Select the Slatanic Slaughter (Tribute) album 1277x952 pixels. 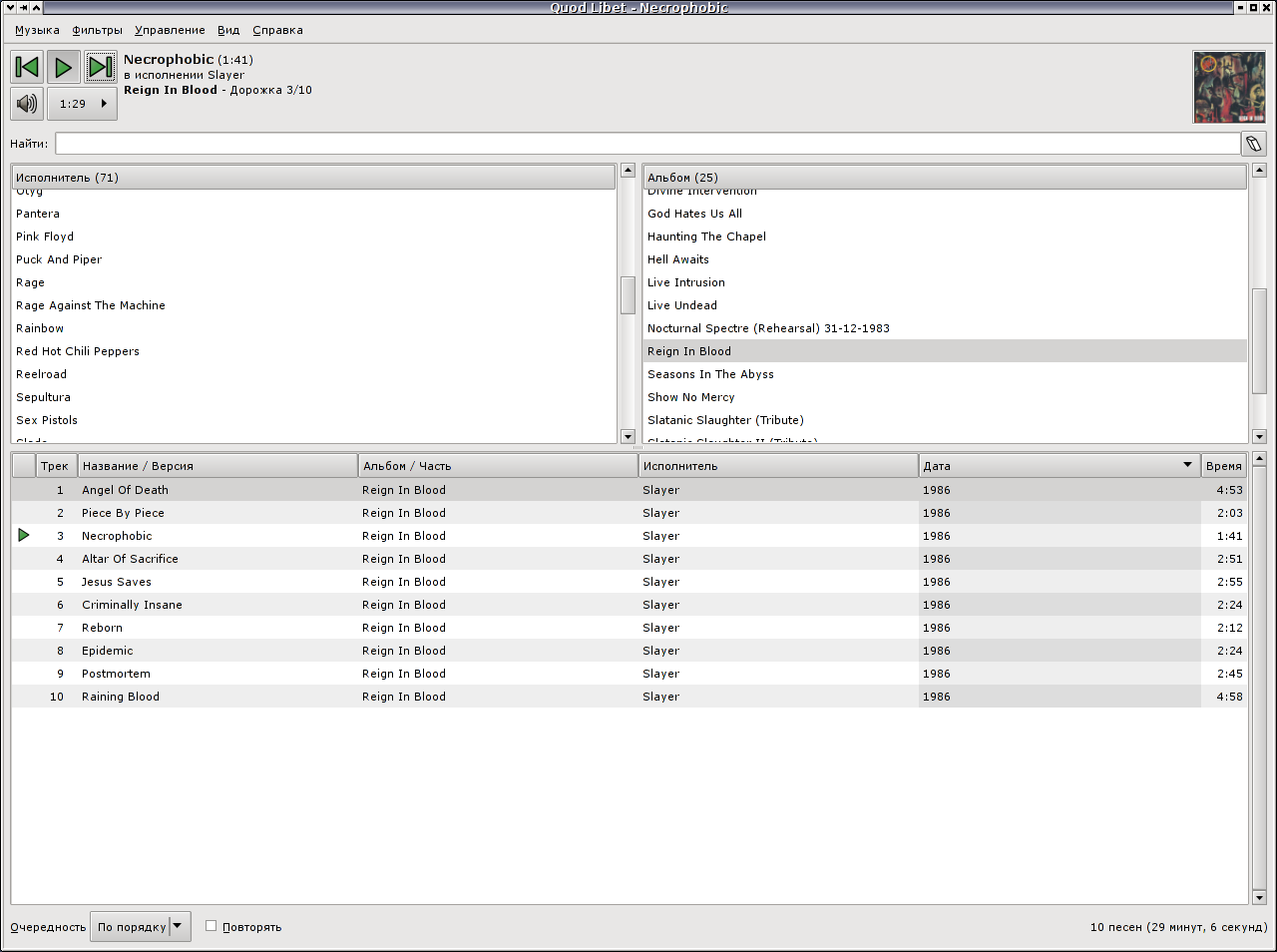tap(945, 420)
